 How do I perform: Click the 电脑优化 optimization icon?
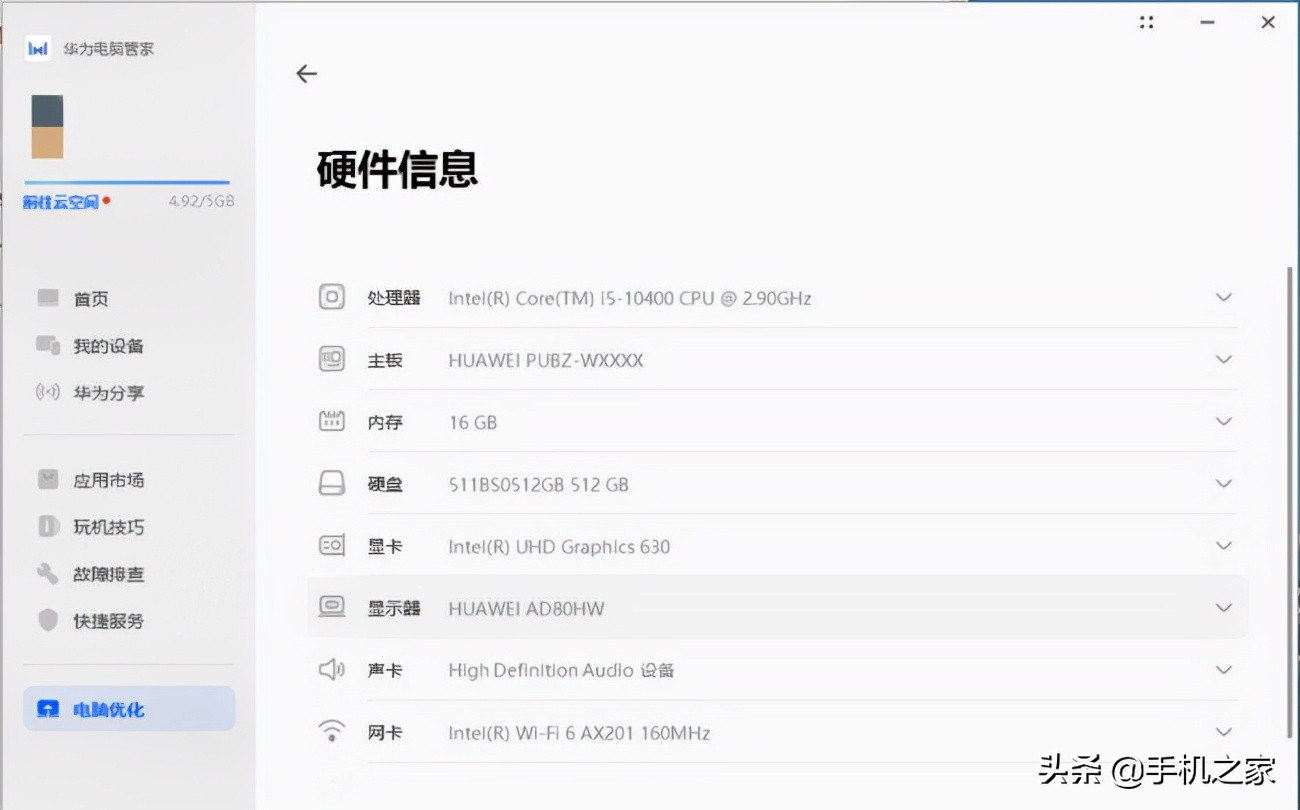(x=48, y=709)
